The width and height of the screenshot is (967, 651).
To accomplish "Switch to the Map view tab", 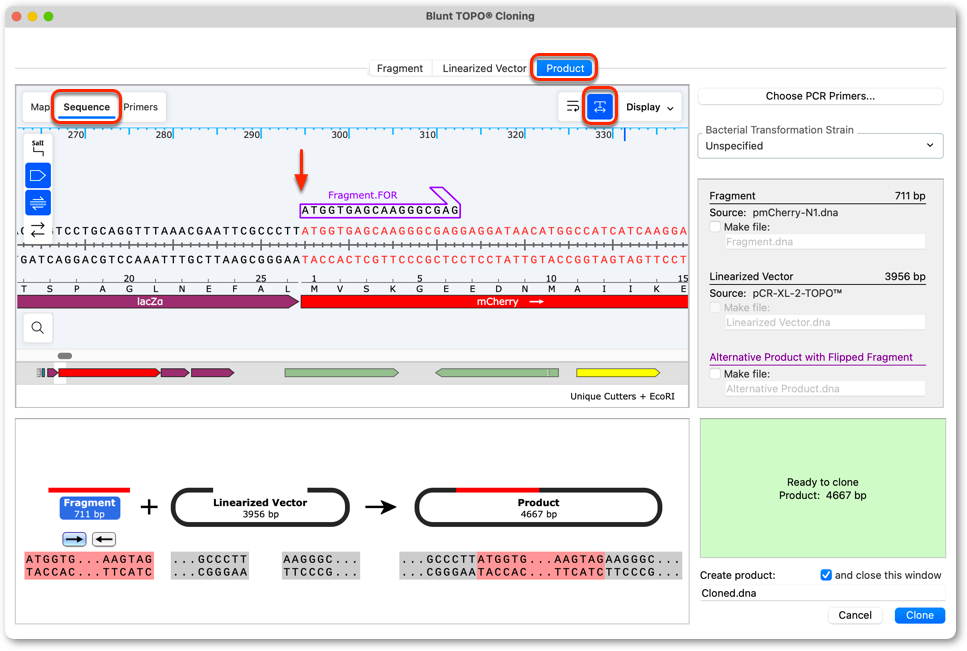I will pos(40,107).
